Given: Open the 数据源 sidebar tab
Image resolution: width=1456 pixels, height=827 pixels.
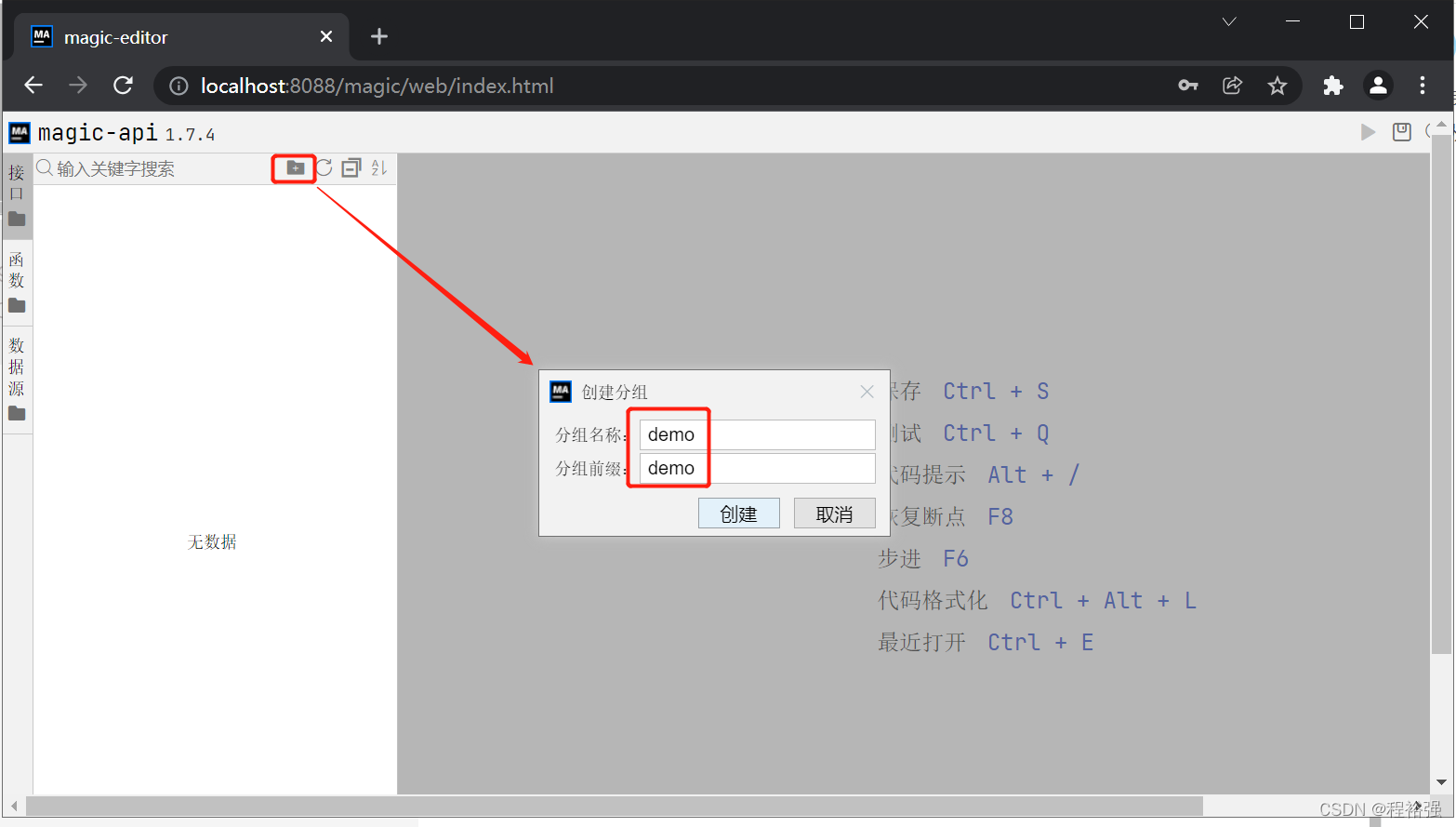Looking at the screenshot, I should (x=17, y=379).
